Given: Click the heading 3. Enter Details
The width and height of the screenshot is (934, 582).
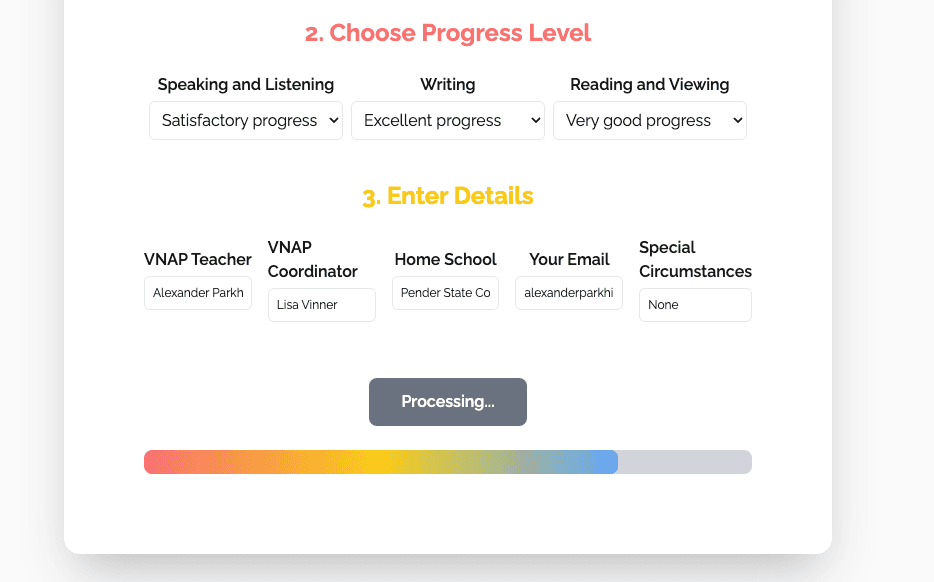Looking at the screenshot, I should (447, 196).
